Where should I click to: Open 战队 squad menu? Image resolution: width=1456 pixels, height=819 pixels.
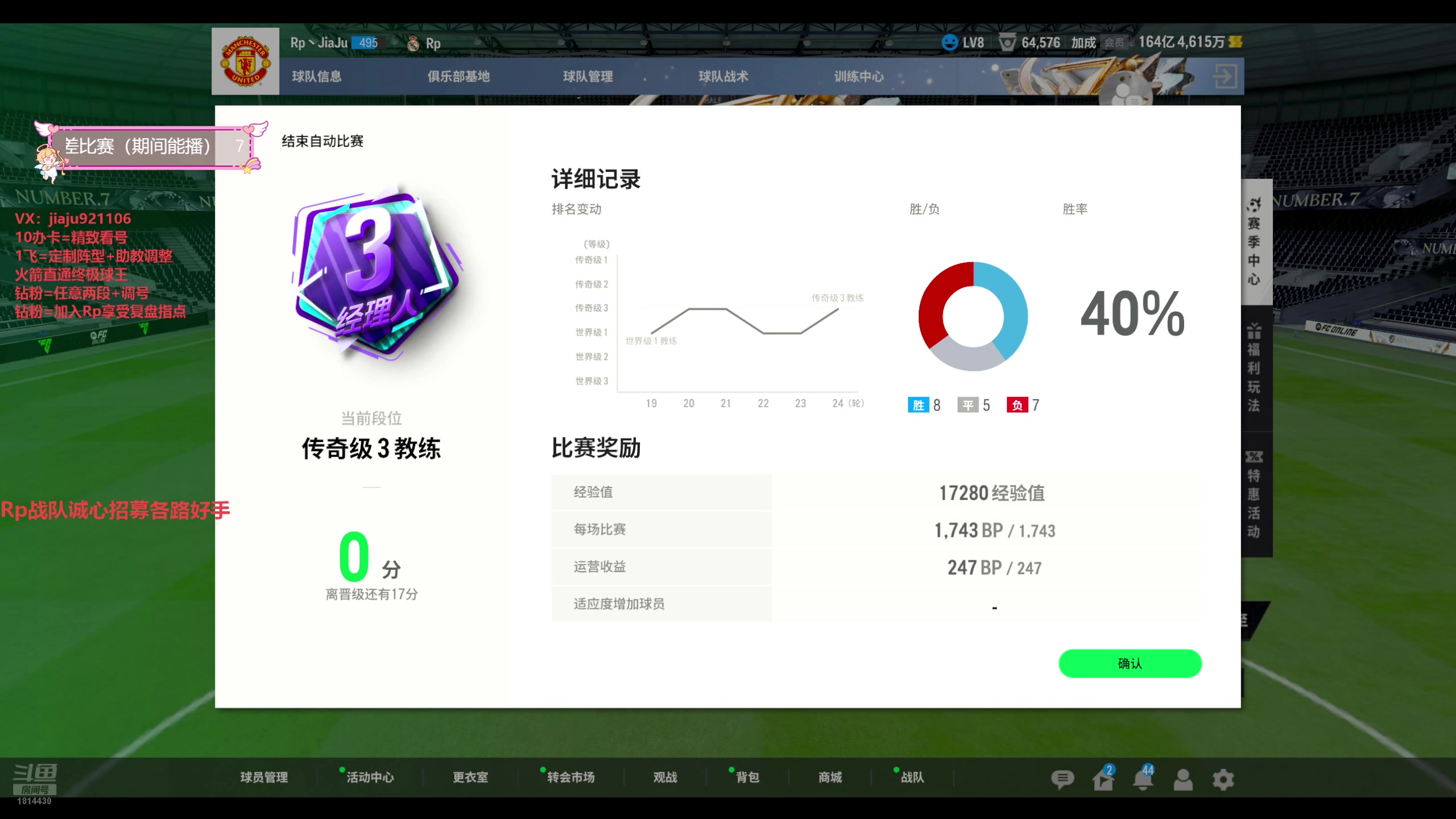[x=912, y=777]
